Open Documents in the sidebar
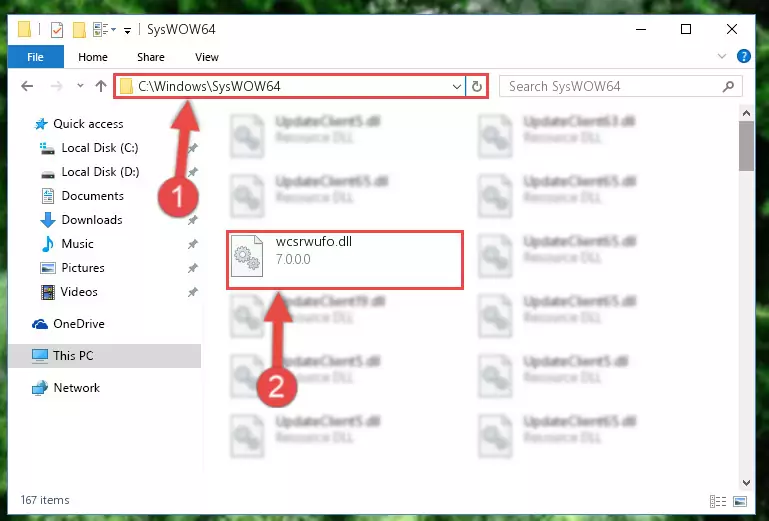Viewport: 769px width, 521px height. tap(92, 196)
